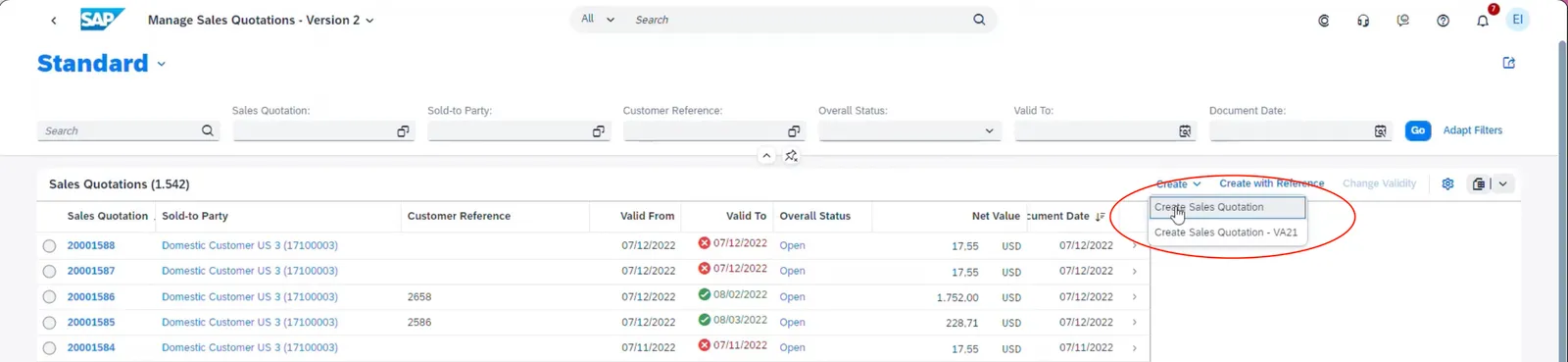
Task: Select radio button for quotation 20001584
Action: (49, 348)
